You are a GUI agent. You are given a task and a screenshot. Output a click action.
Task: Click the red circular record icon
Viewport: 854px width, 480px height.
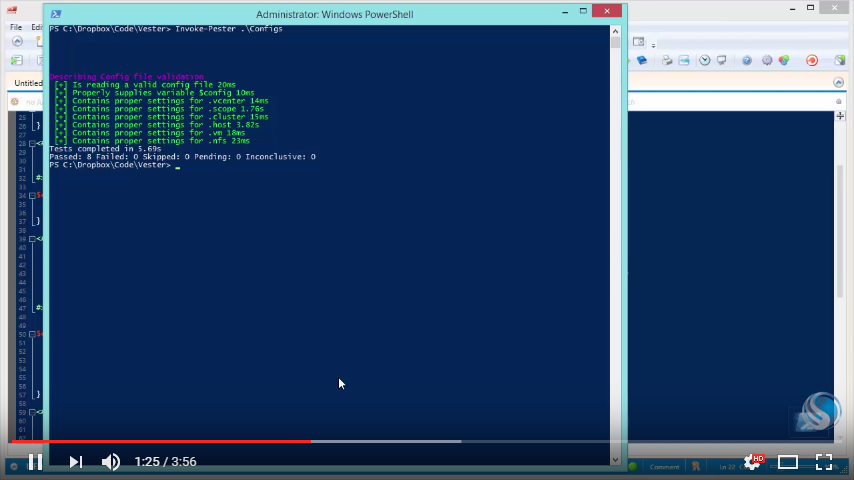pos(812,60)
